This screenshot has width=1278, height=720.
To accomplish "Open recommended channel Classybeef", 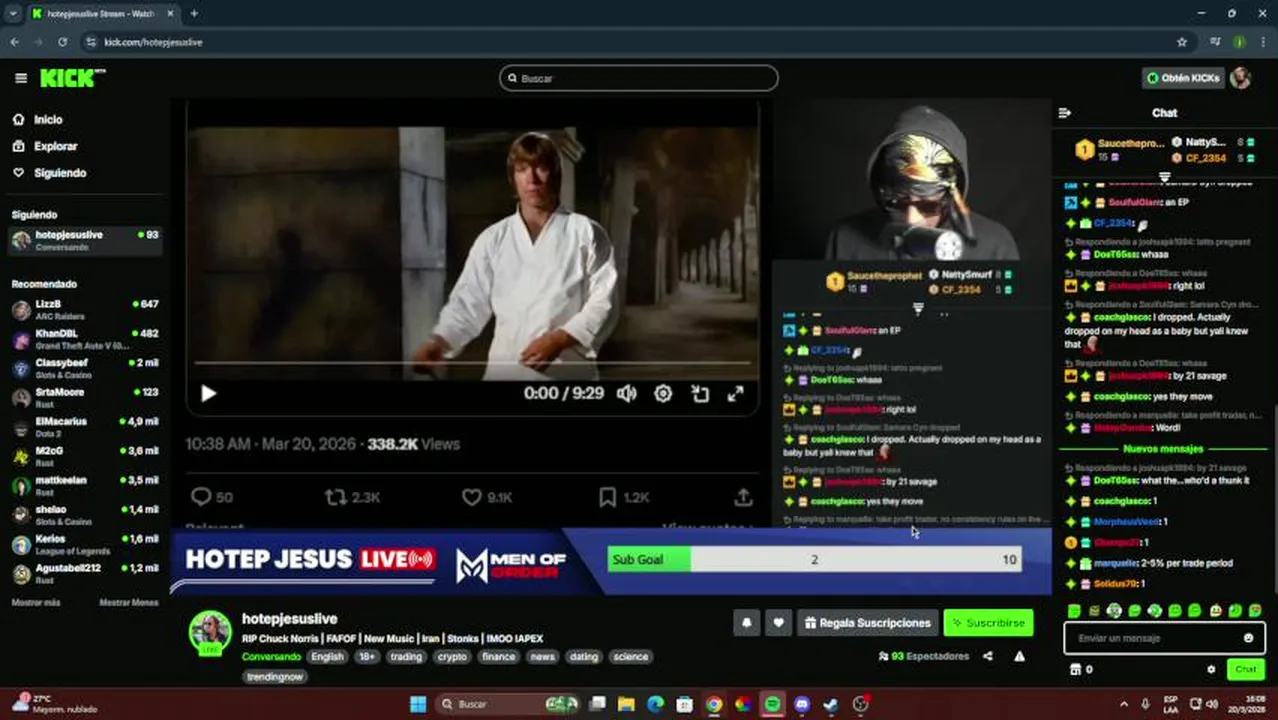I will click(85, 368).
